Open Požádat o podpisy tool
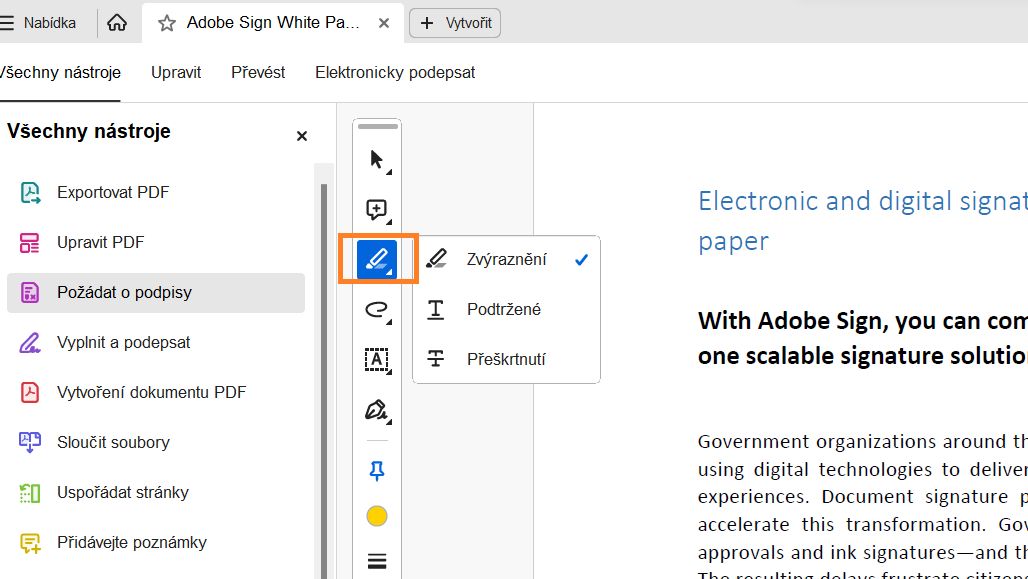 124,293
